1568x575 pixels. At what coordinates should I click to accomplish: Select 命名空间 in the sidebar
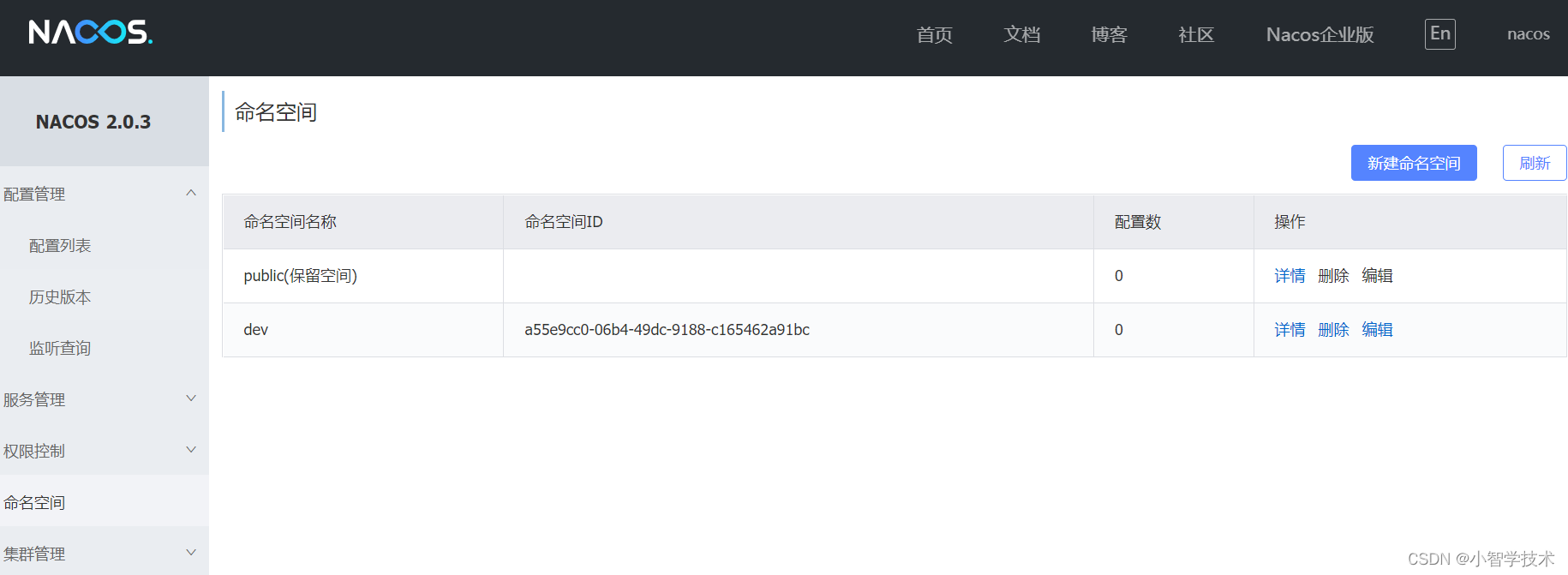pyautogui.click(x=105, y=502)
